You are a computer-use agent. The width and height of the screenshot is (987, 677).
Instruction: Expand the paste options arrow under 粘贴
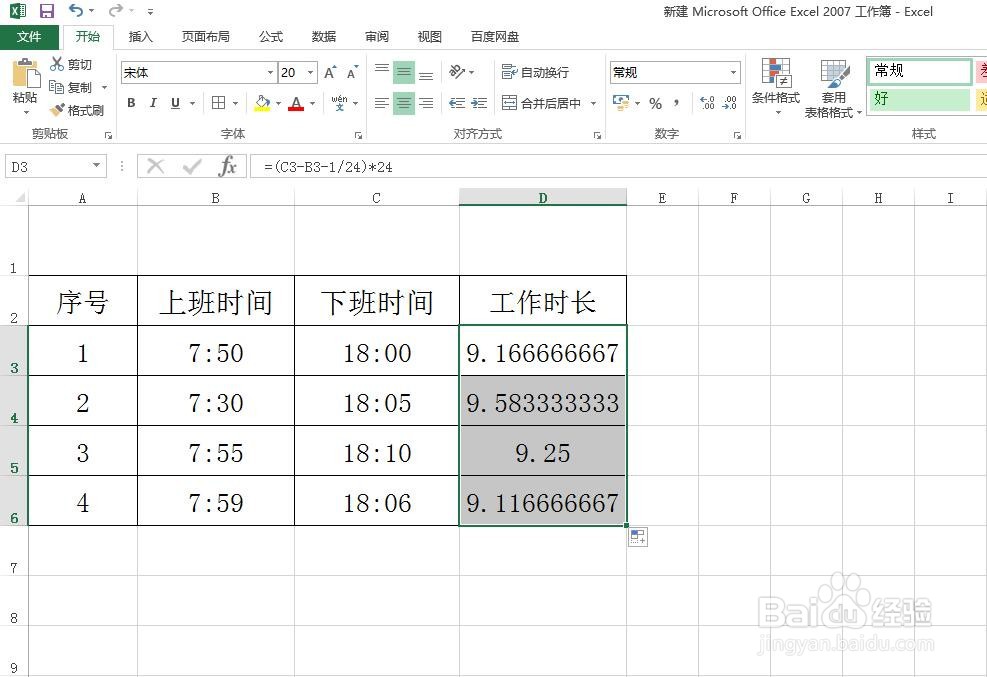(26, 113)
